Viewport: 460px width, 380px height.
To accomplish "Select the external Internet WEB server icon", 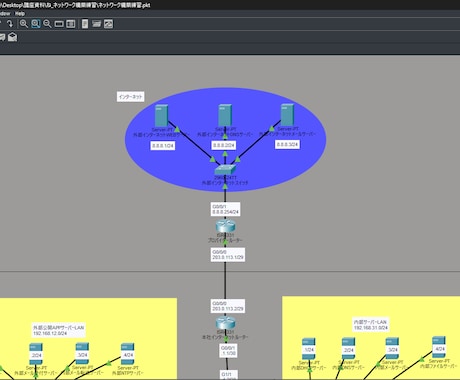I will pos(162,115).
